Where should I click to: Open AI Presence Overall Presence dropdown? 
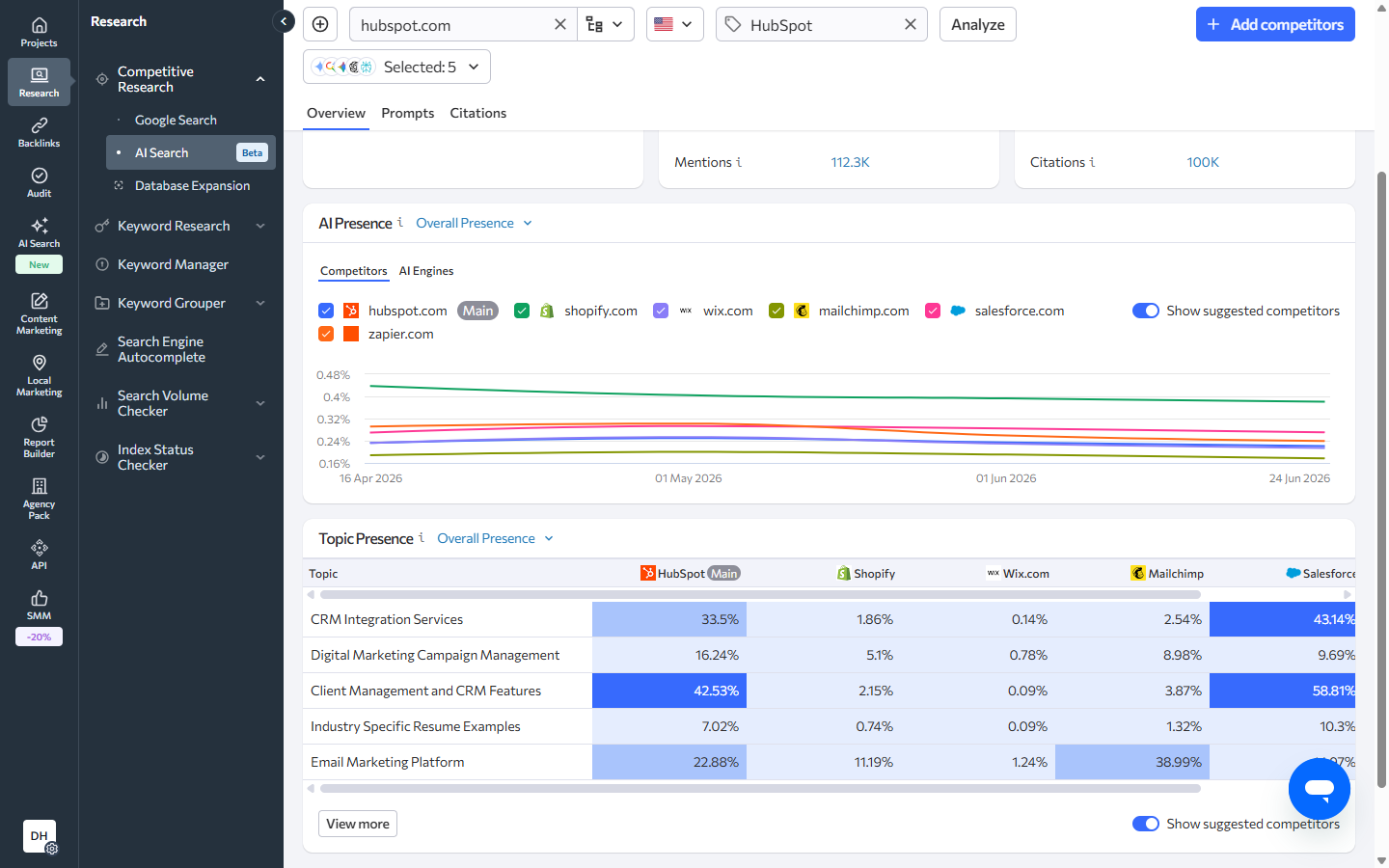tap(474, 223)
